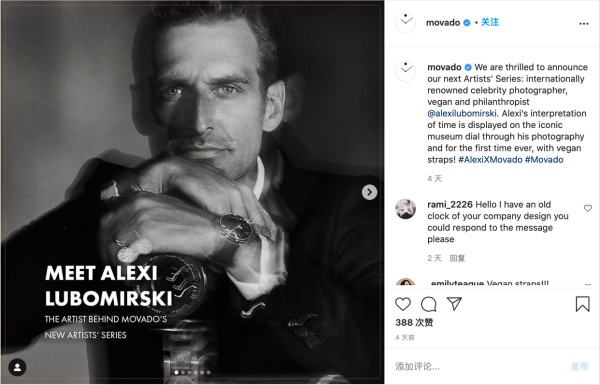Save post with bookmark icon

(582, 304)
